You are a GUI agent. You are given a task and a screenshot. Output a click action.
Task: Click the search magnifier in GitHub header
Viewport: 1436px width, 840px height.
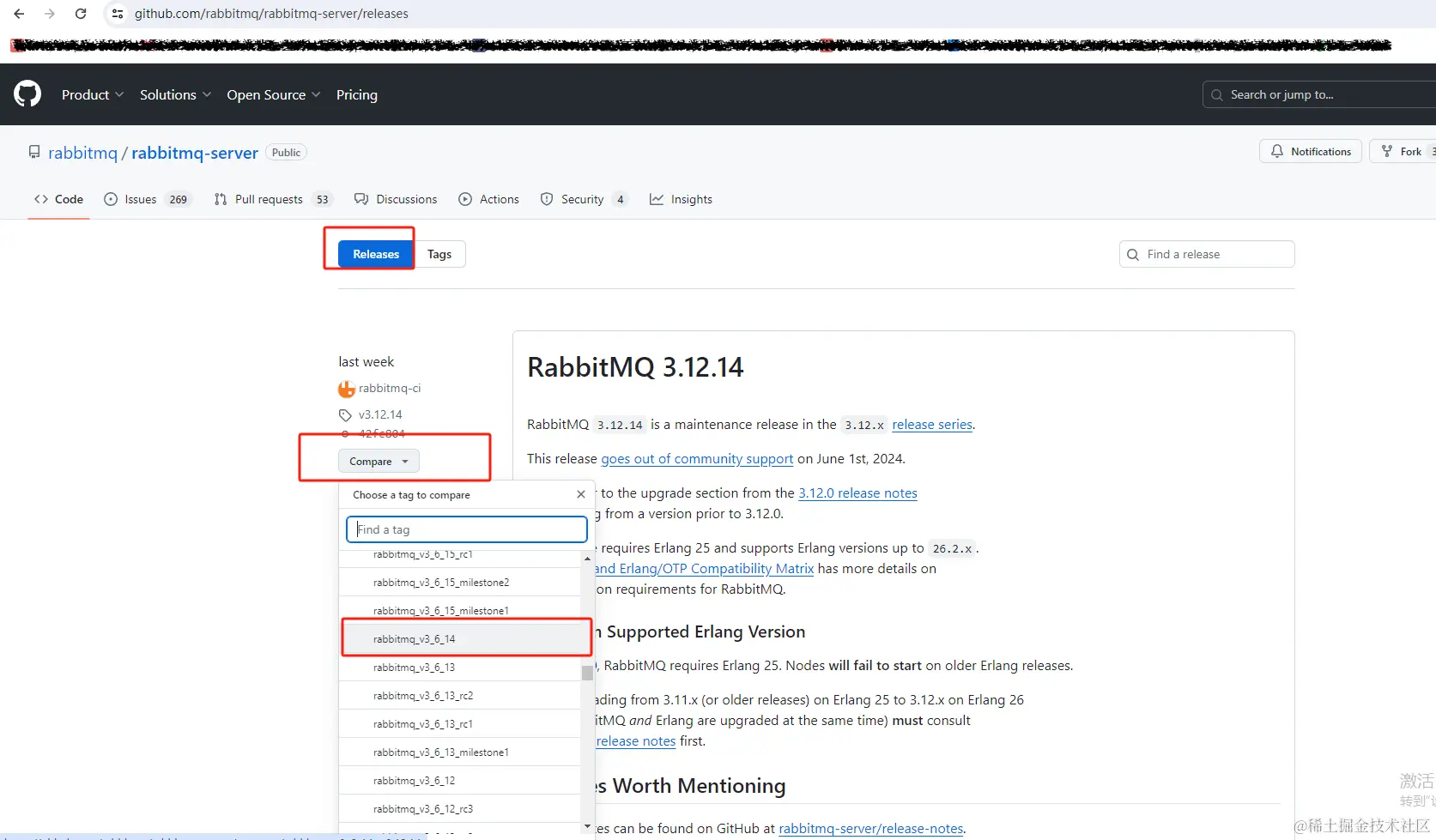[1217, 95]
